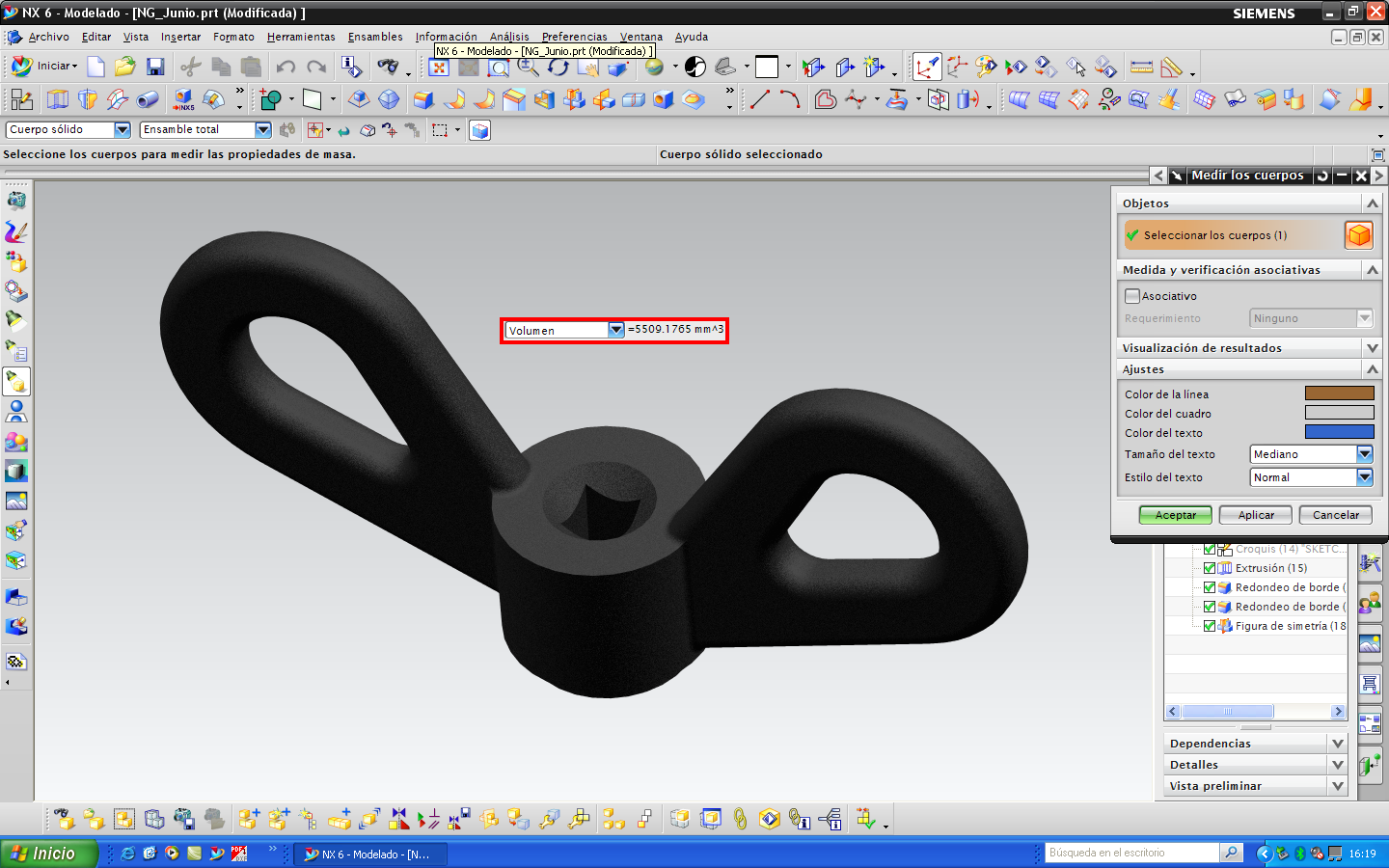
Task: Click the Cancelar button
Action: point(1335,515)
